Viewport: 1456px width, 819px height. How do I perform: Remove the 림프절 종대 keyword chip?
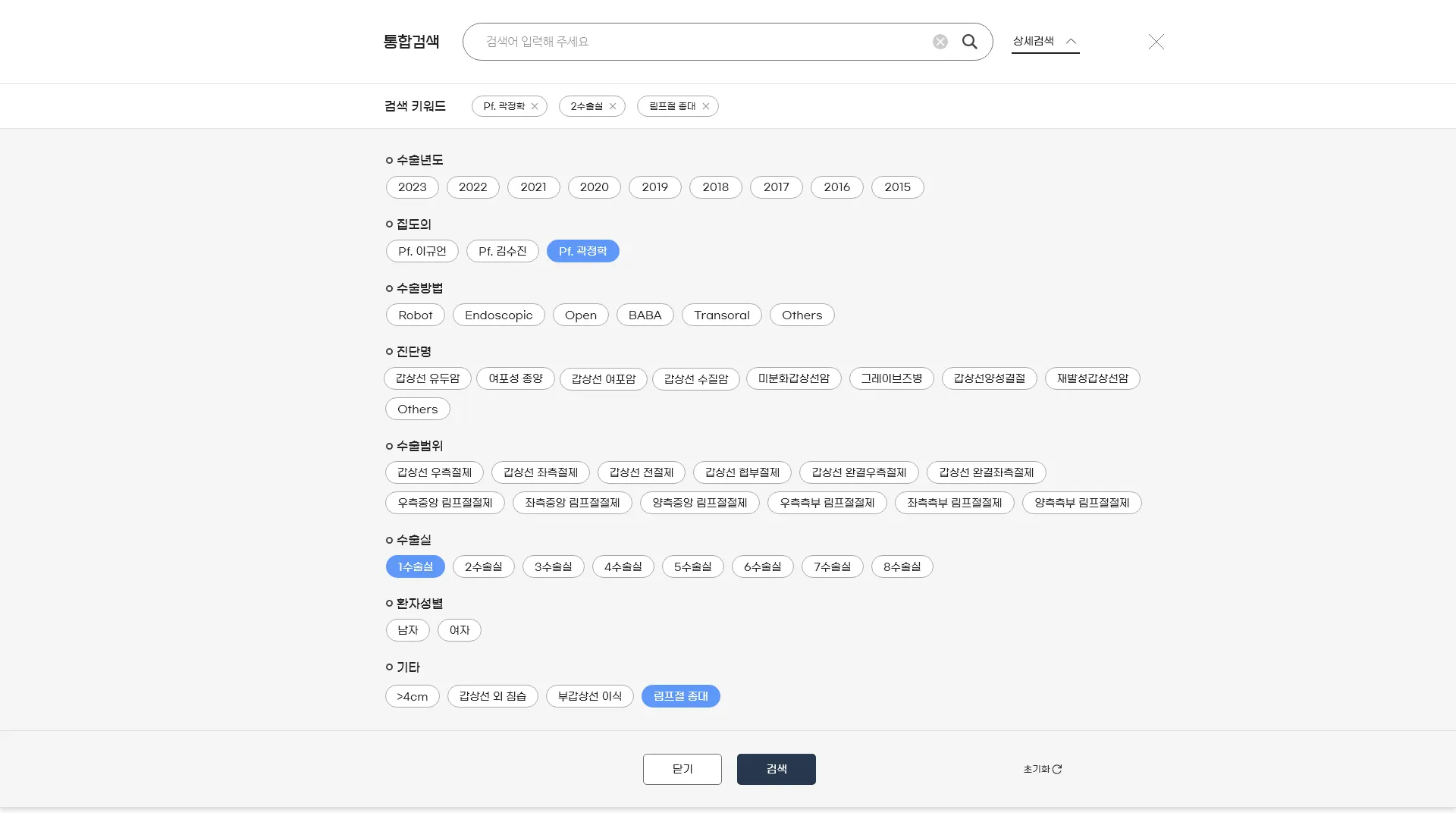(706, 106)
